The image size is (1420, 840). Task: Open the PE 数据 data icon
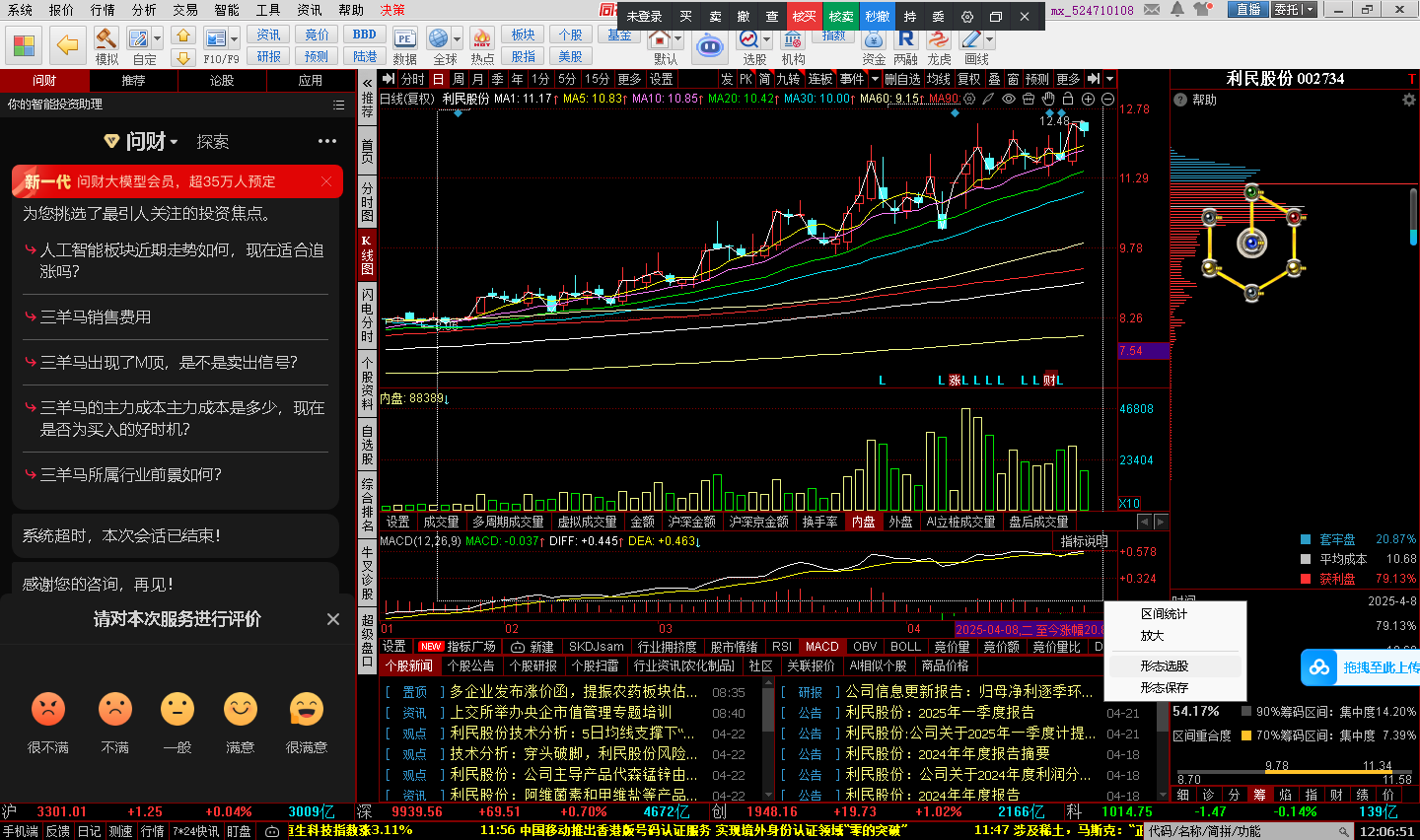(404, 38)
